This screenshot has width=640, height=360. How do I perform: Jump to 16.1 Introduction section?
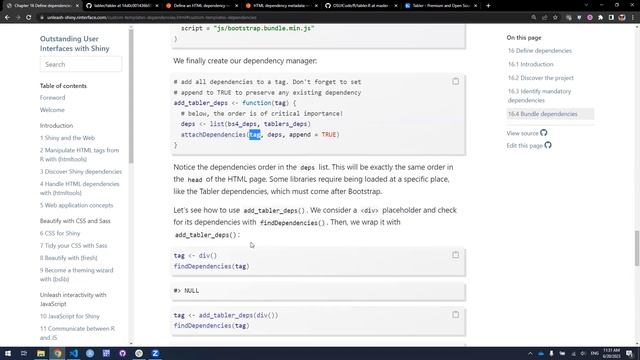click(x=531, y=64)
